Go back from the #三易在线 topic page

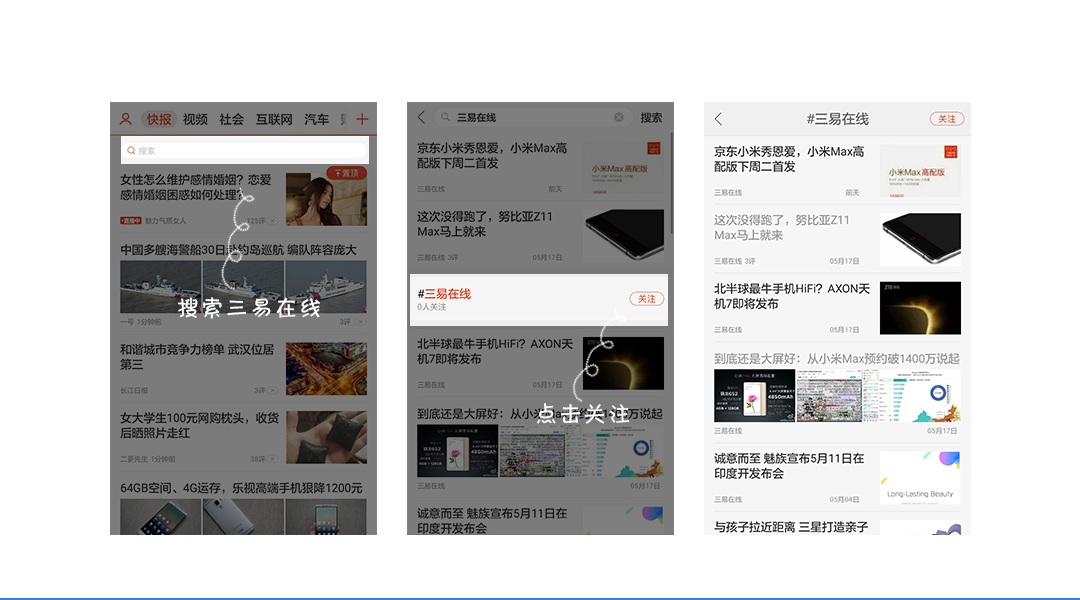click(x=718, y=119)
